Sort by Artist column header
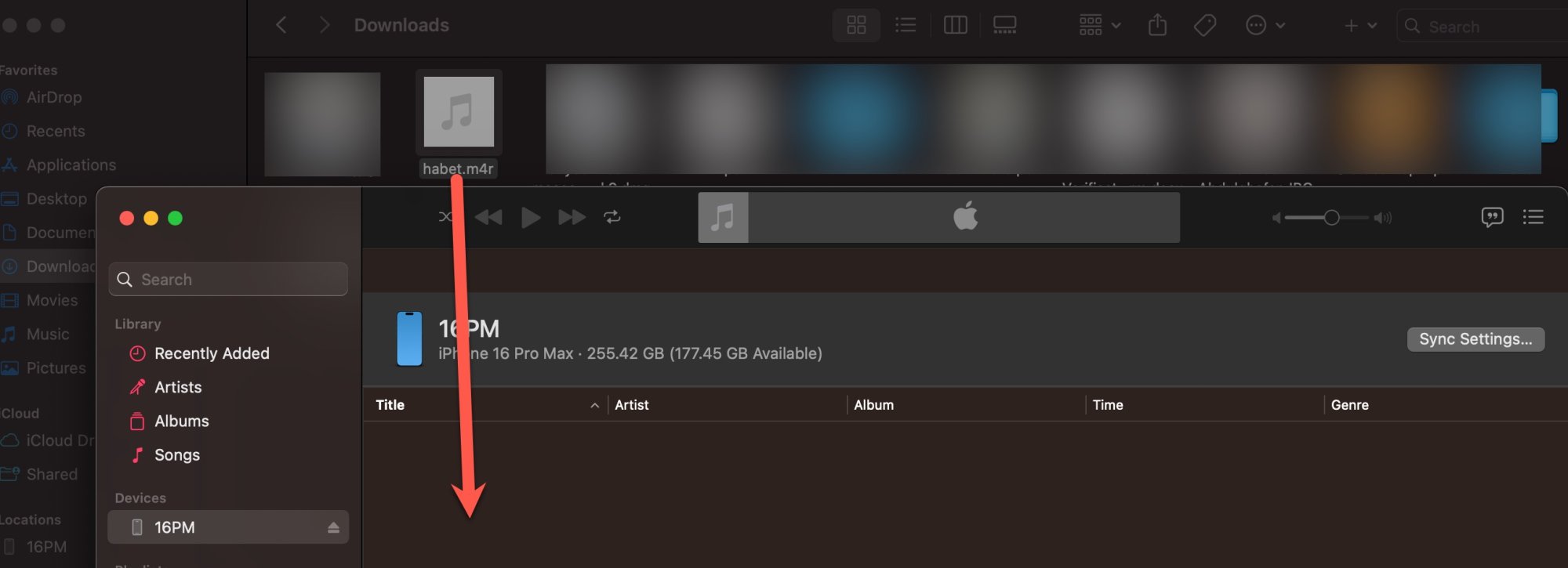This screenshot has height=568, width=1568. coord(728,405)
